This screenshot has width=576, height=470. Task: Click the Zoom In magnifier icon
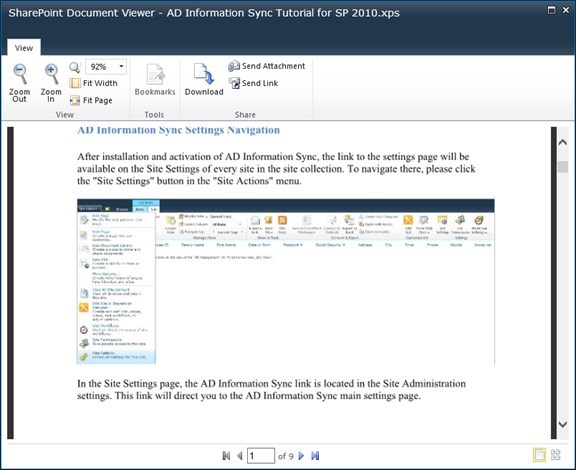click(51, 74)
